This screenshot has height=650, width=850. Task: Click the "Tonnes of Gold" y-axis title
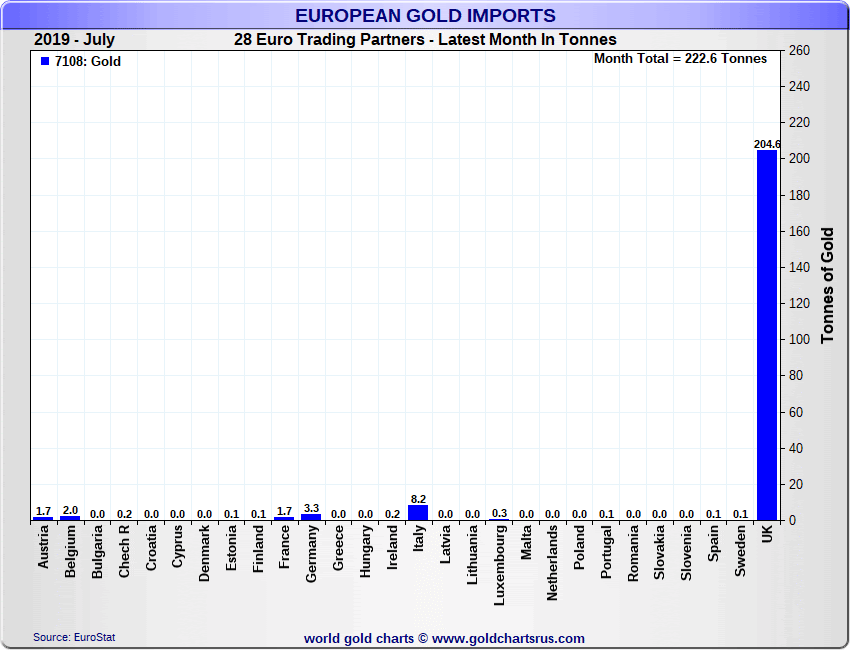point(827,285)
